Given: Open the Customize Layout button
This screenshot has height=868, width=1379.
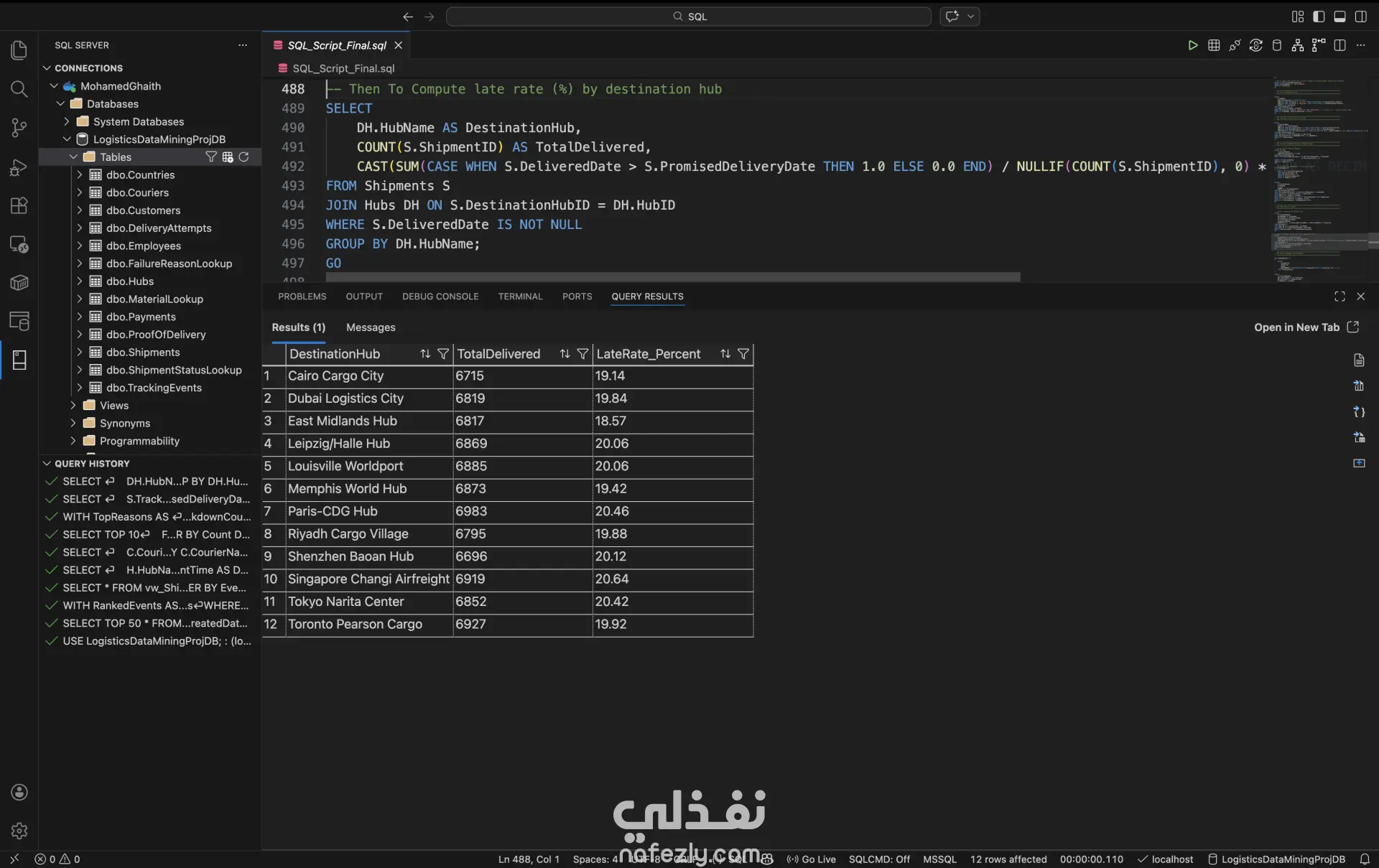Looking at the screenshot, I should pyautogui.click(x=1297, y=17).
